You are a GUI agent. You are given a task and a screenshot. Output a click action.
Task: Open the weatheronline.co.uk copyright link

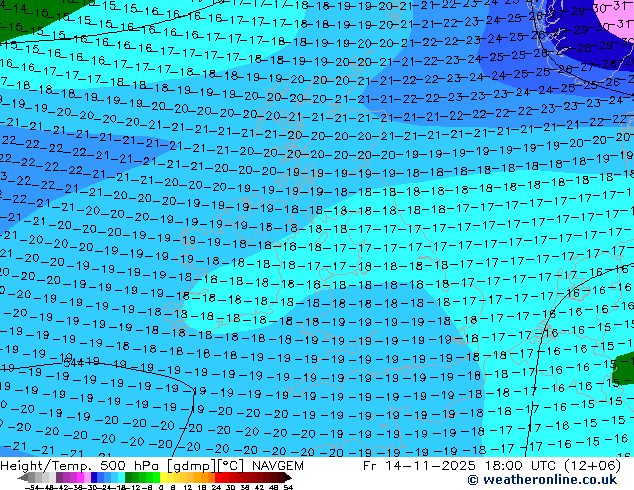click(x=542, y=480)
